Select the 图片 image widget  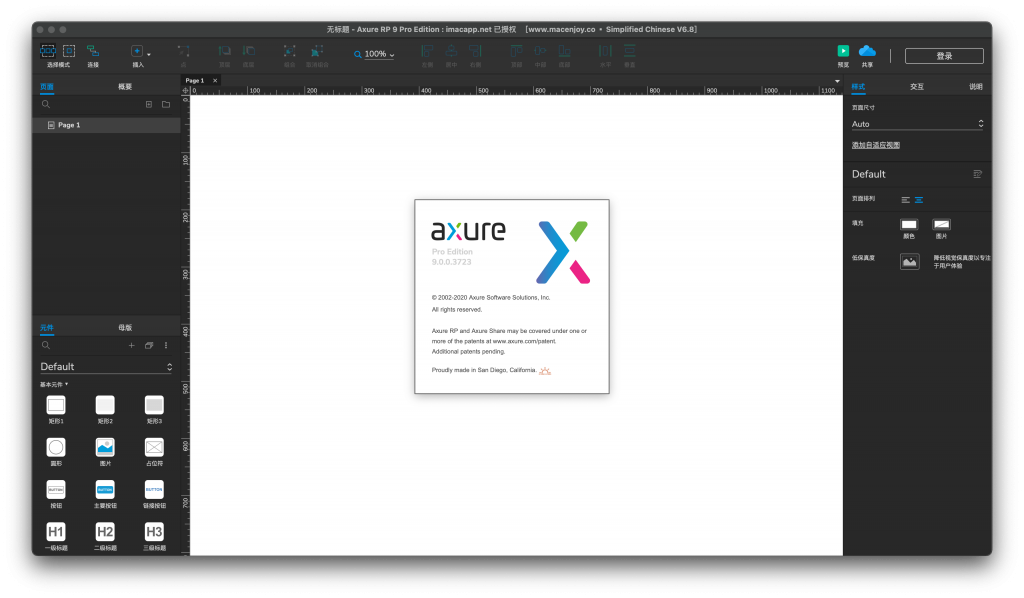pos(105,447)
